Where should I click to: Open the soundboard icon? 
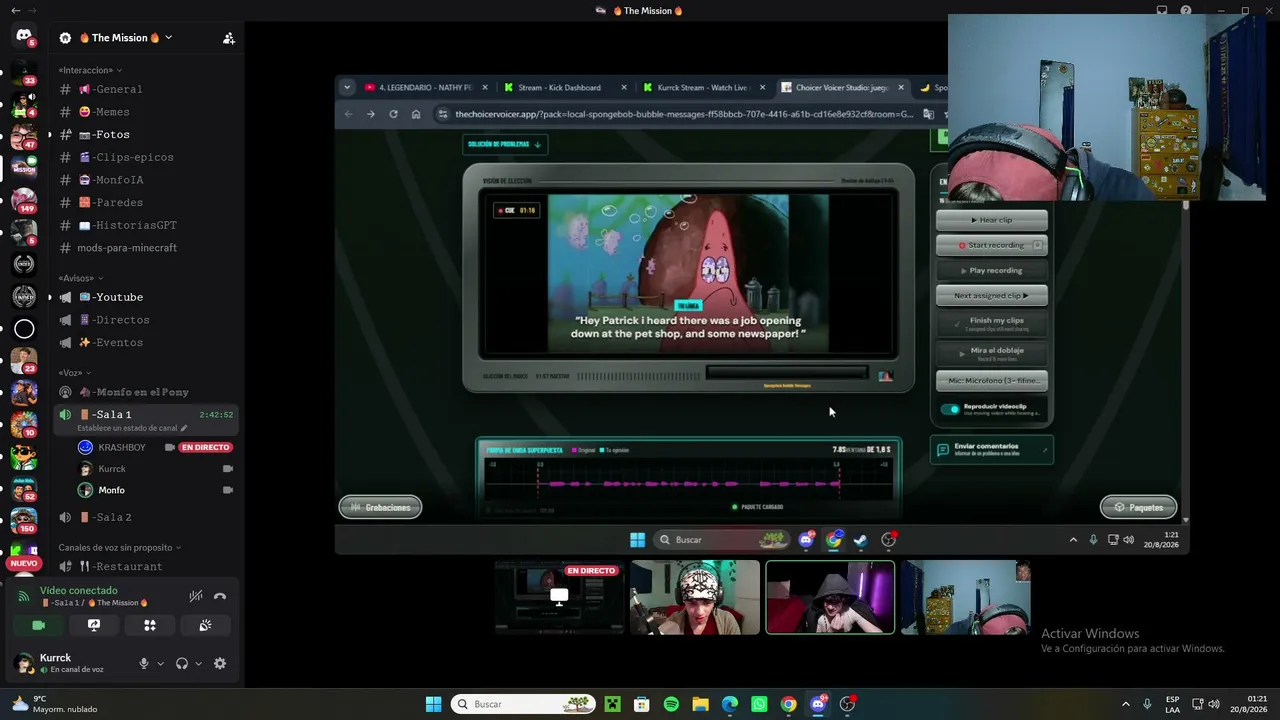[x=205, y=625]
